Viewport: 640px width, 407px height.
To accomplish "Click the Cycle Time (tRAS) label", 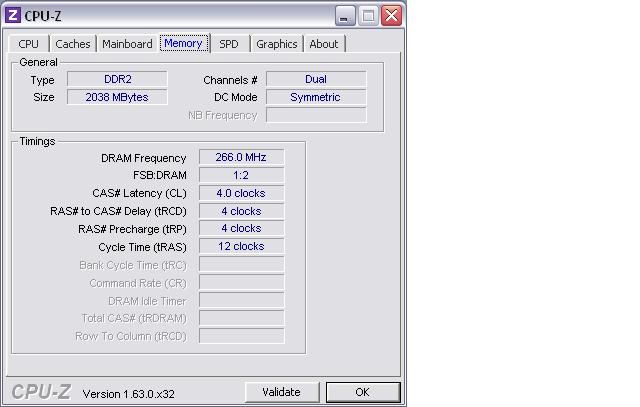I will [x=142, y=247].
